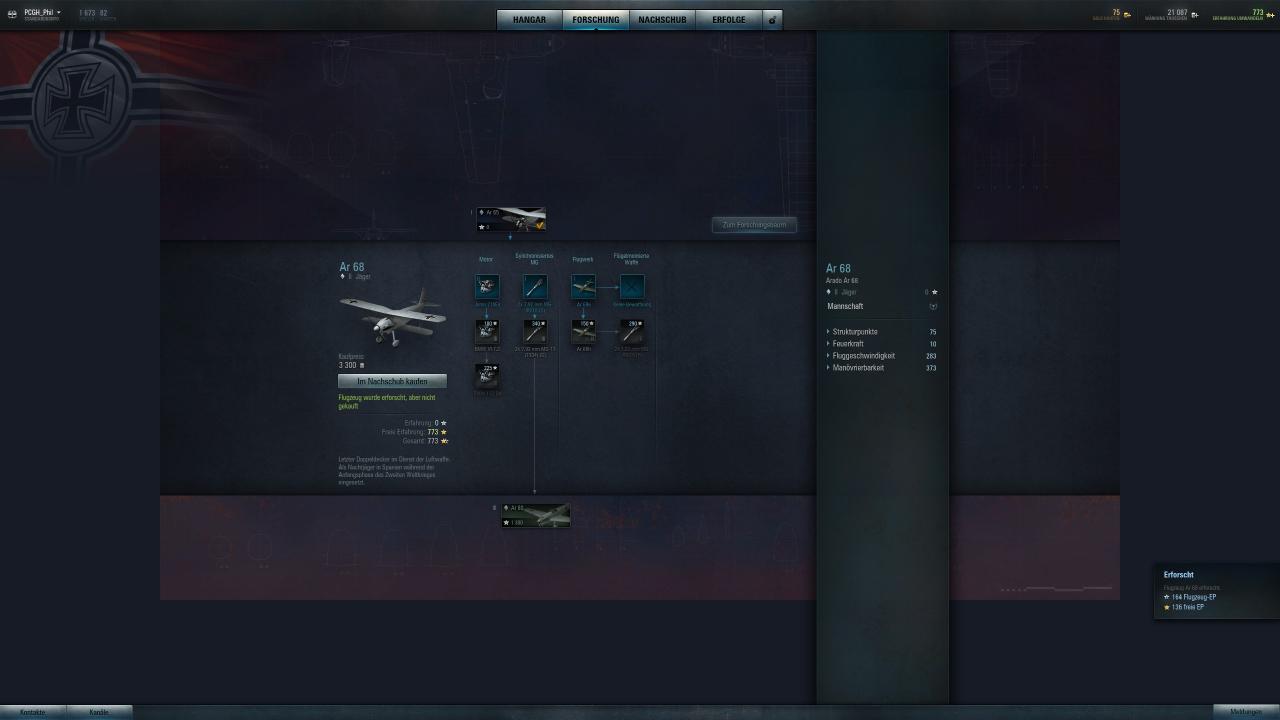Select the 180-star engine module icon
1280x720 pixels.
pyautogui.click(x=487, y=332)
